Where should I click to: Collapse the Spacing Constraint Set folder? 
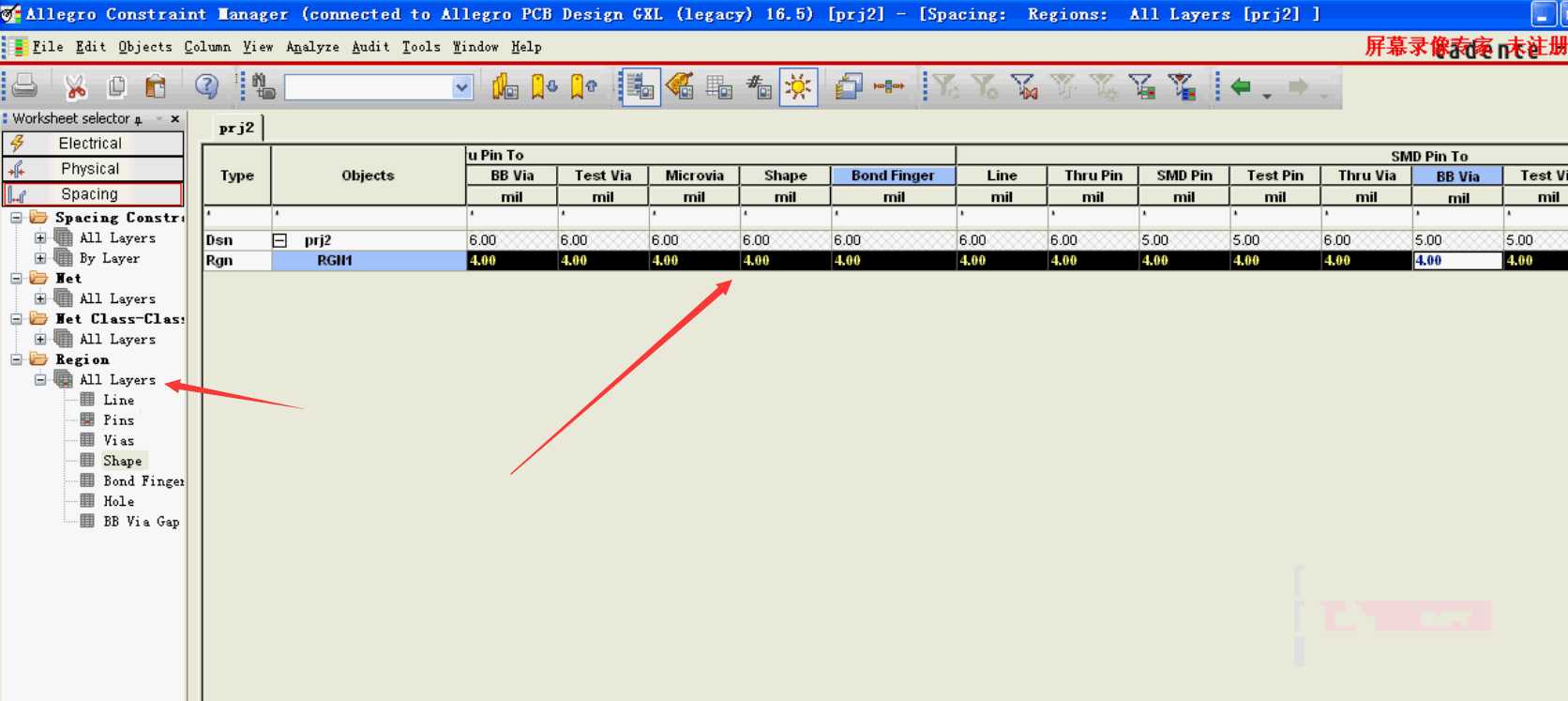point(16,218)
